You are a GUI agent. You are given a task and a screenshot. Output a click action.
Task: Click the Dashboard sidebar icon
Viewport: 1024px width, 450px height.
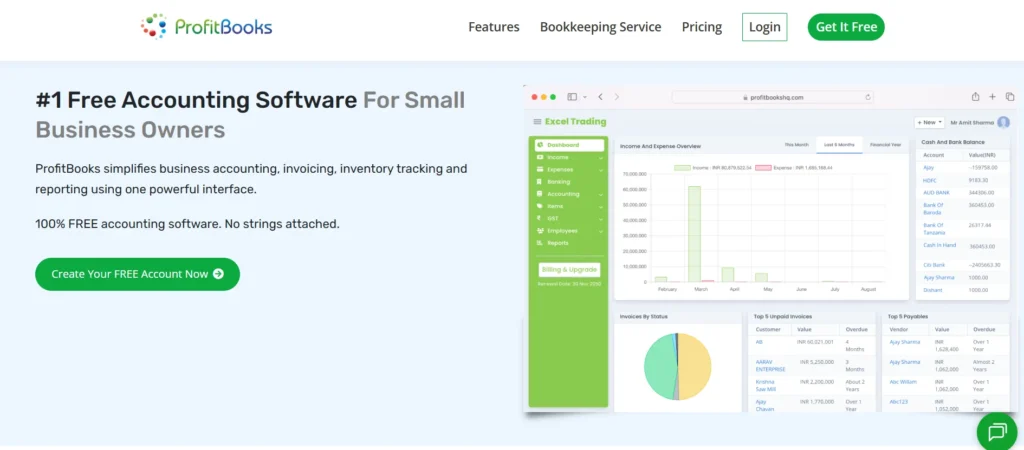[x=540, y=145]
